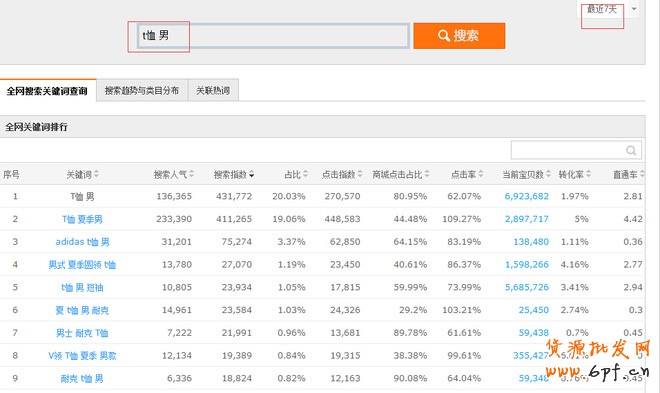
Task: Click the T恤 男 keyword in row 1
Action: tap(82, 196)
